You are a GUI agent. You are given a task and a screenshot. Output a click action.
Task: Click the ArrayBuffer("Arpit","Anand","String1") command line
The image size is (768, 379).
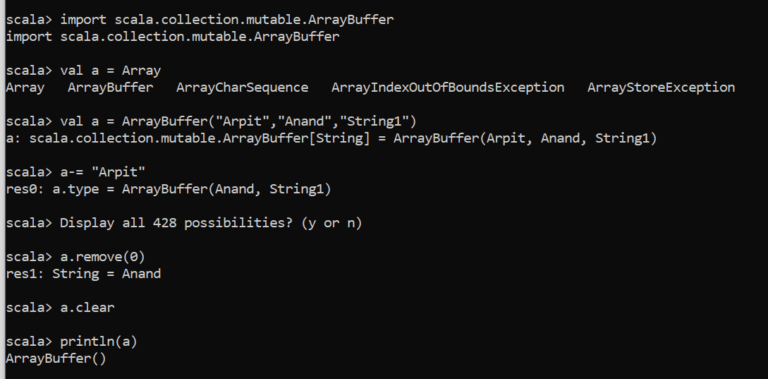click(211, 121)
